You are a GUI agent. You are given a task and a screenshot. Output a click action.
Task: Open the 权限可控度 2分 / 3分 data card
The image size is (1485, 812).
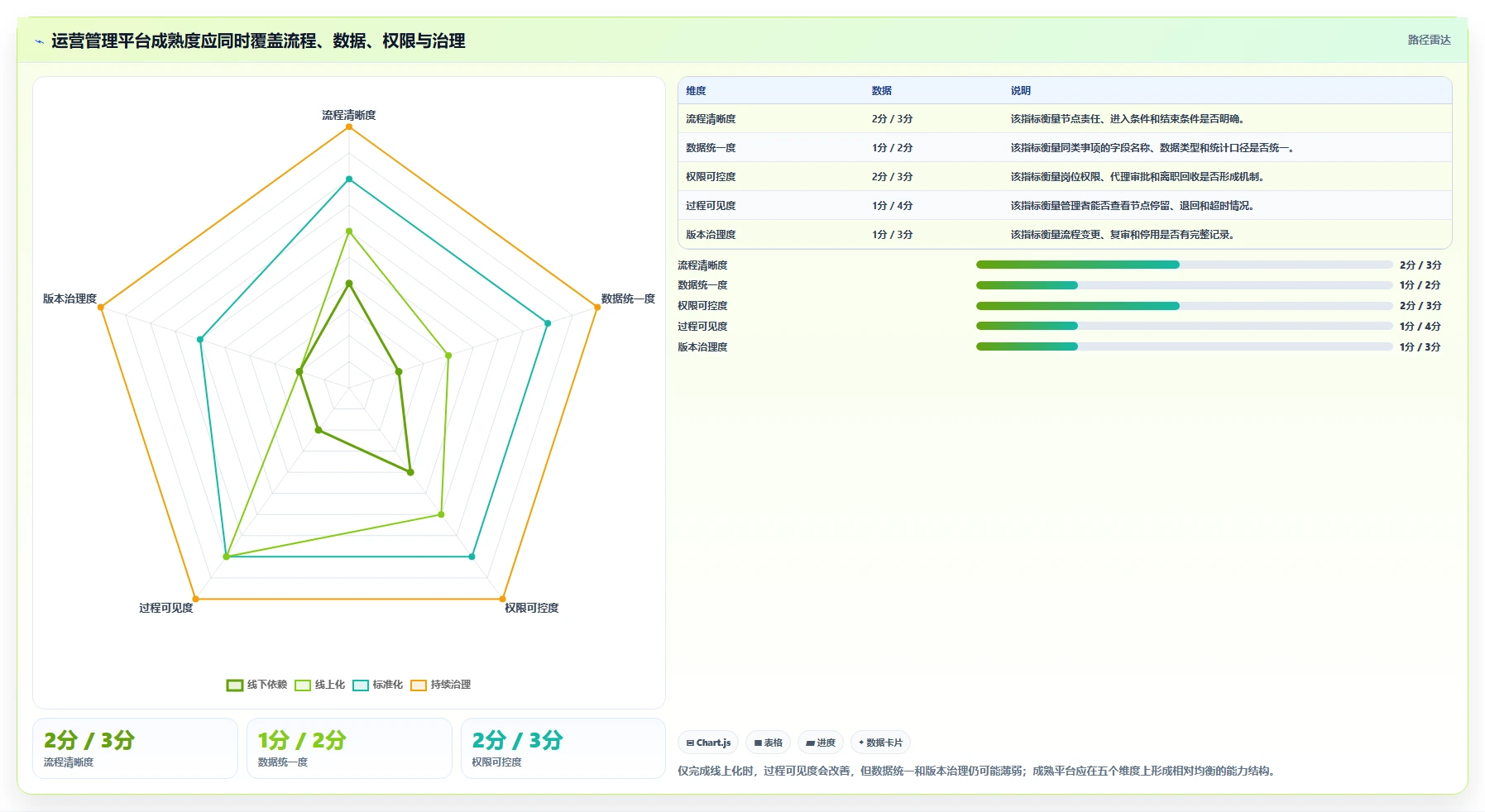coord(563,748)
